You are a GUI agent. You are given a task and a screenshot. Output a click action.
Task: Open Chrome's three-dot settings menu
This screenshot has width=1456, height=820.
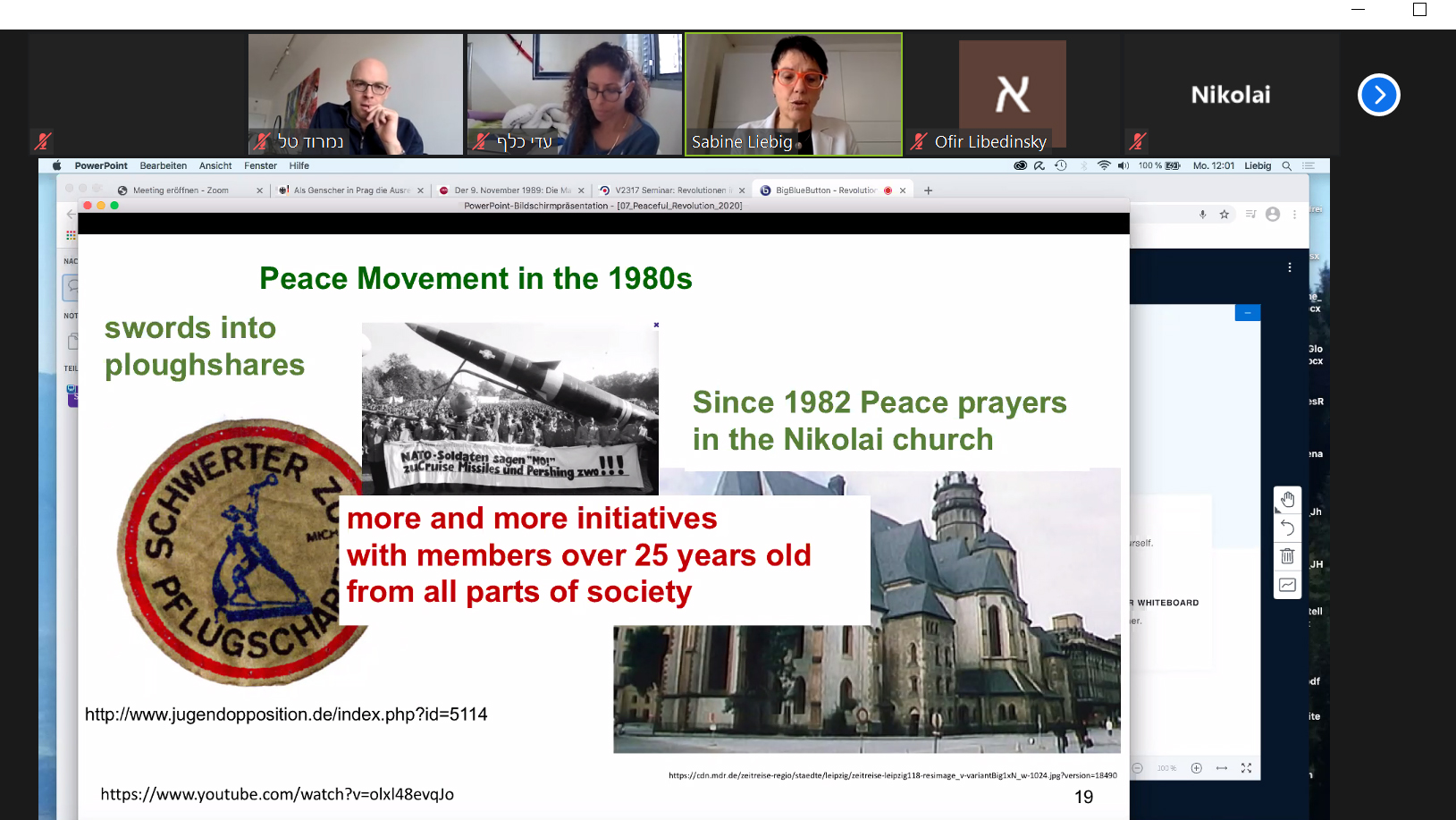tap(1294, 215)
